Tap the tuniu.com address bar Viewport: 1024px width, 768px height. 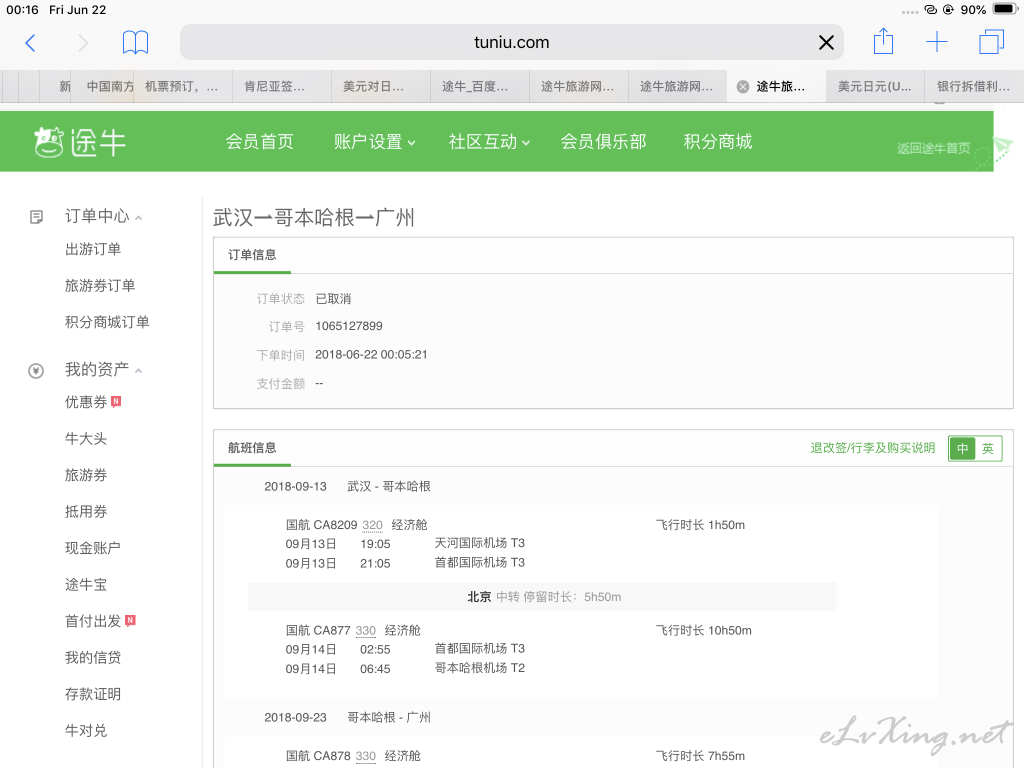pos(511,42)
